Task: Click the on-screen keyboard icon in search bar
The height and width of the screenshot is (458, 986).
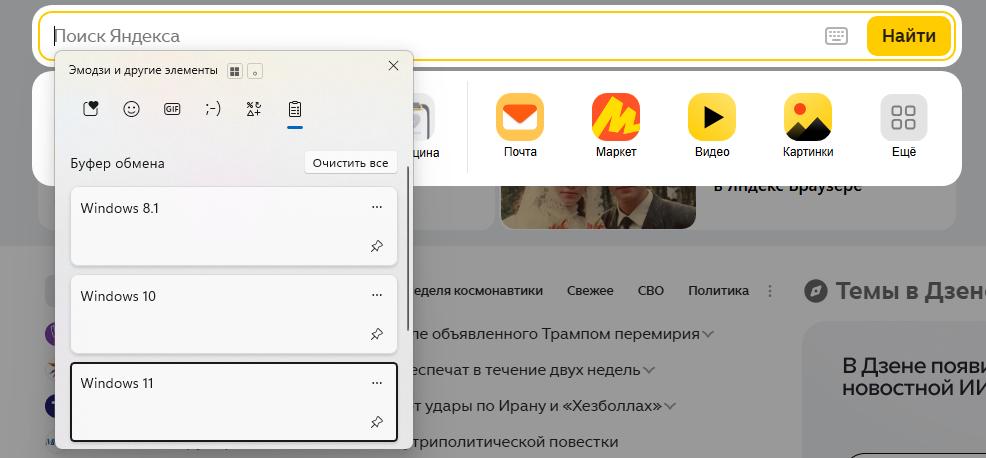Action: (x=837, y=36)
